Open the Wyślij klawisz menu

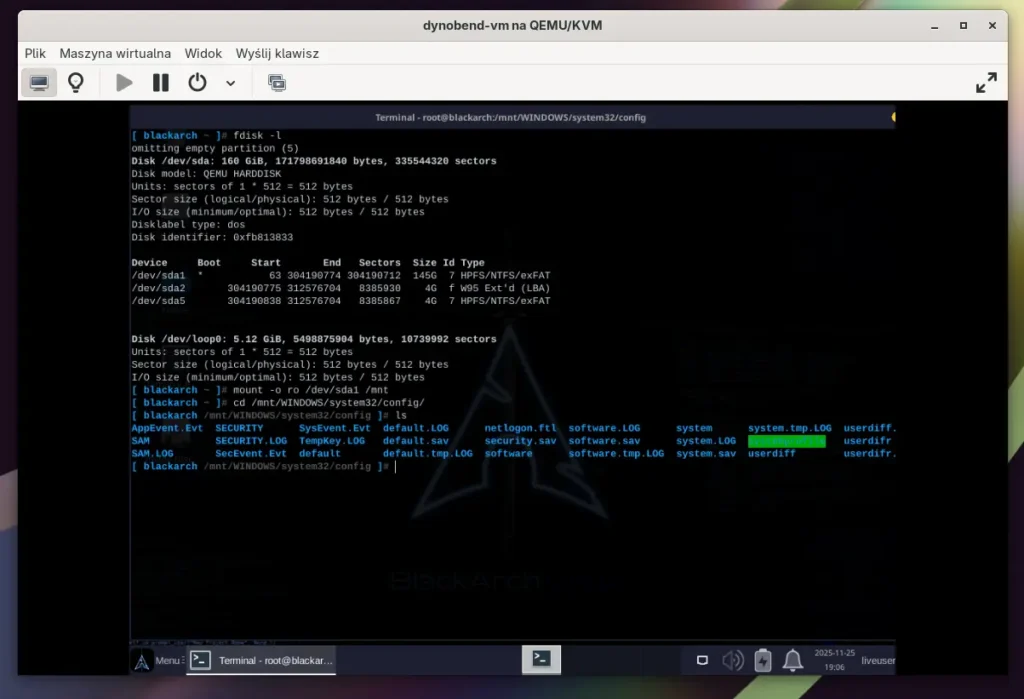coord(277,53)
